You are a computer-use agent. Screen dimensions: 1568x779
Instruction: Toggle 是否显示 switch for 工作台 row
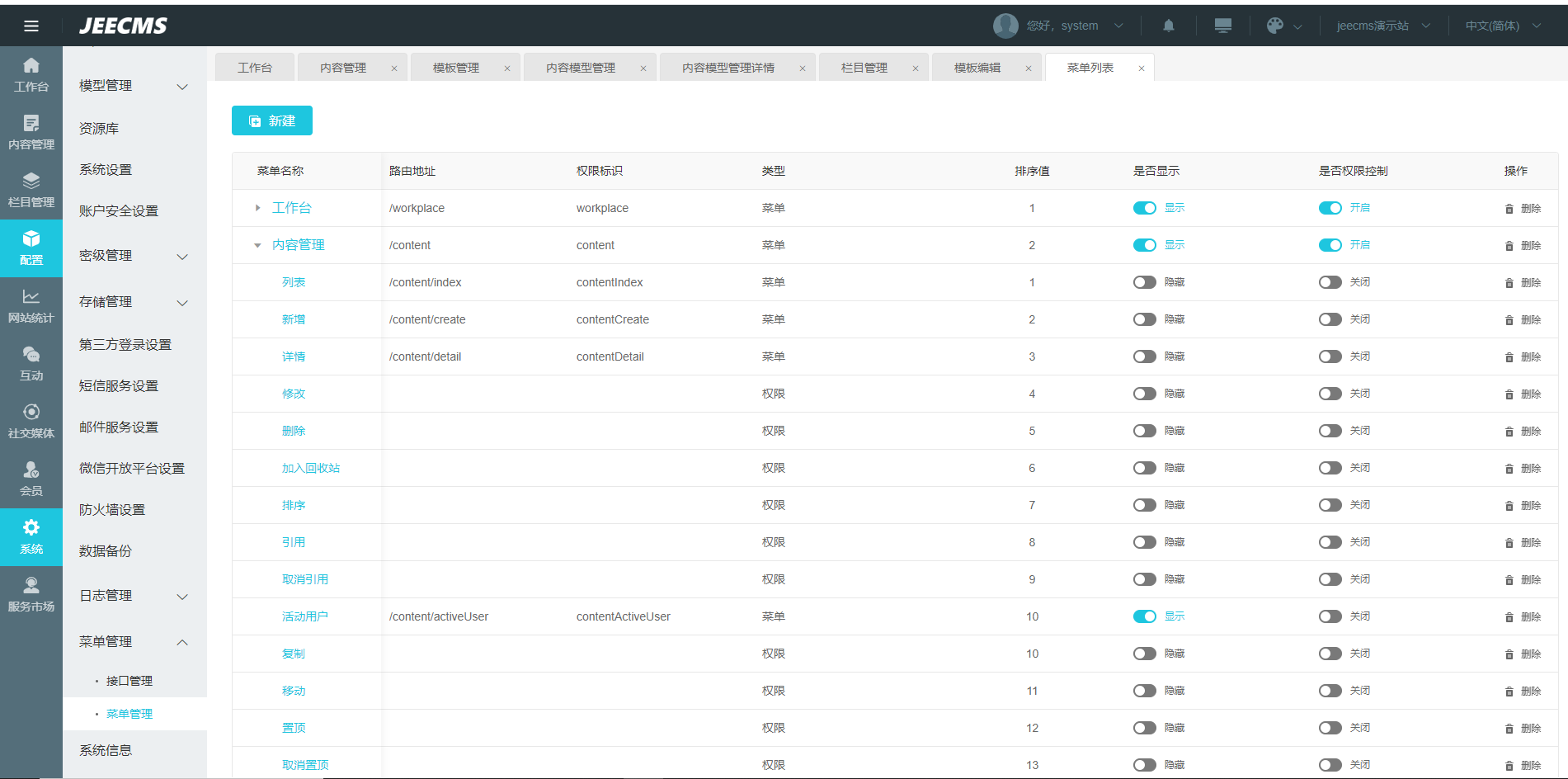[x=1144, y=208]
